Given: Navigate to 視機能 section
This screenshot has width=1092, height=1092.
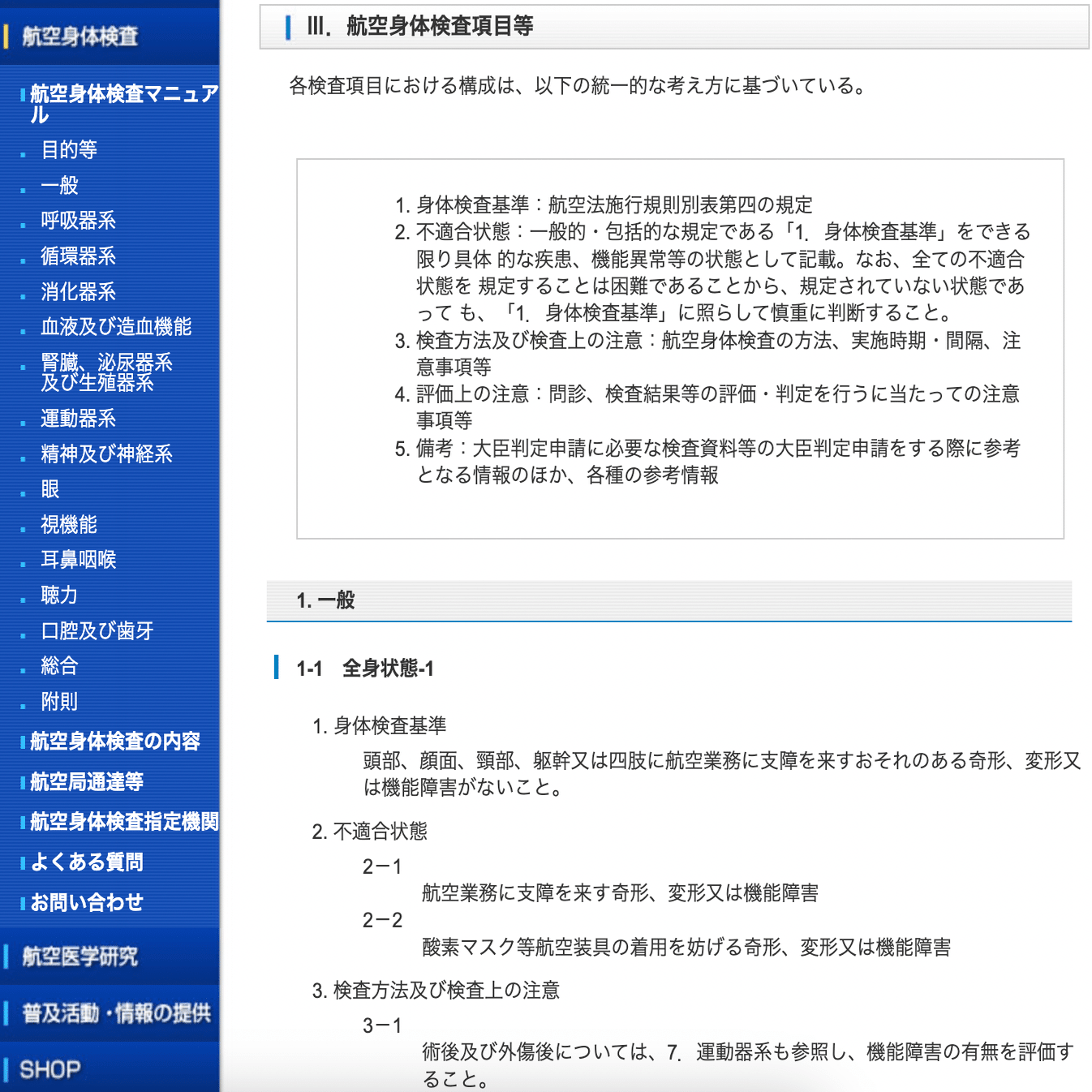Looking at the screenshot, I should [x=67, y=526].
